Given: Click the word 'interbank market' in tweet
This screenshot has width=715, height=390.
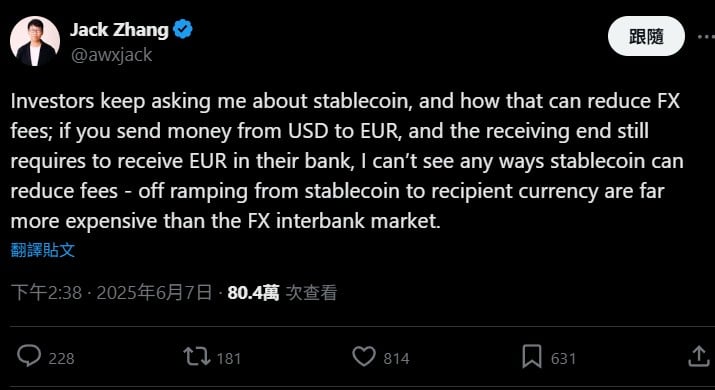Looking at the screenshot, I should [358, 221].
